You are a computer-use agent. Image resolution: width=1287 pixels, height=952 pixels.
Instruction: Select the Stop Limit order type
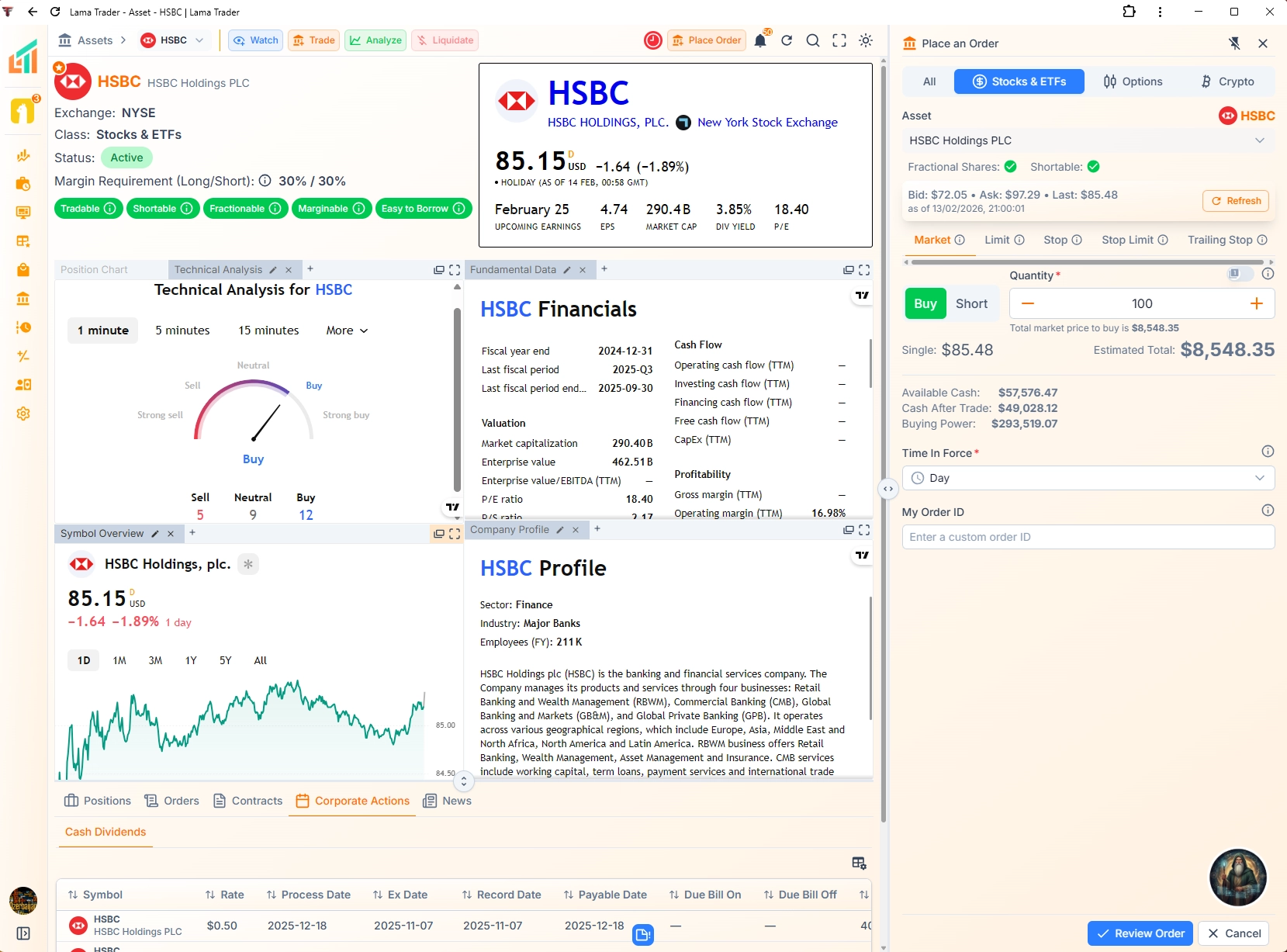(x=1135, y=240)
